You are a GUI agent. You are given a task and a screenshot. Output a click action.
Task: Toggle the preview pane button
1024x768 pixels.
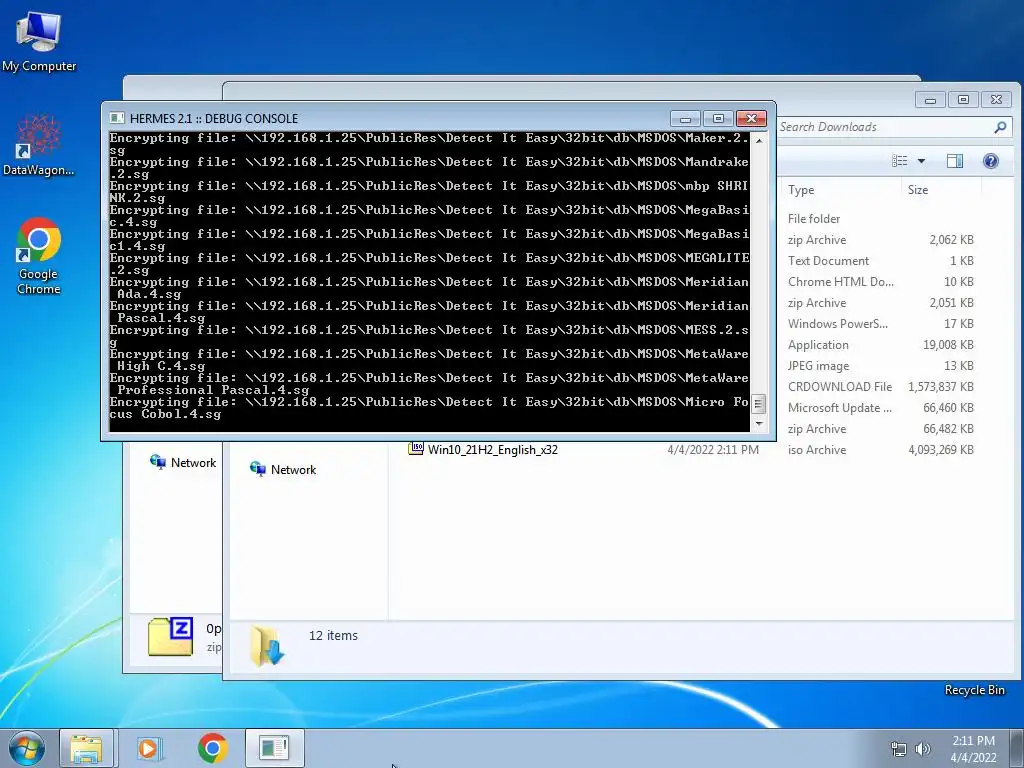[x=955, y=161]
